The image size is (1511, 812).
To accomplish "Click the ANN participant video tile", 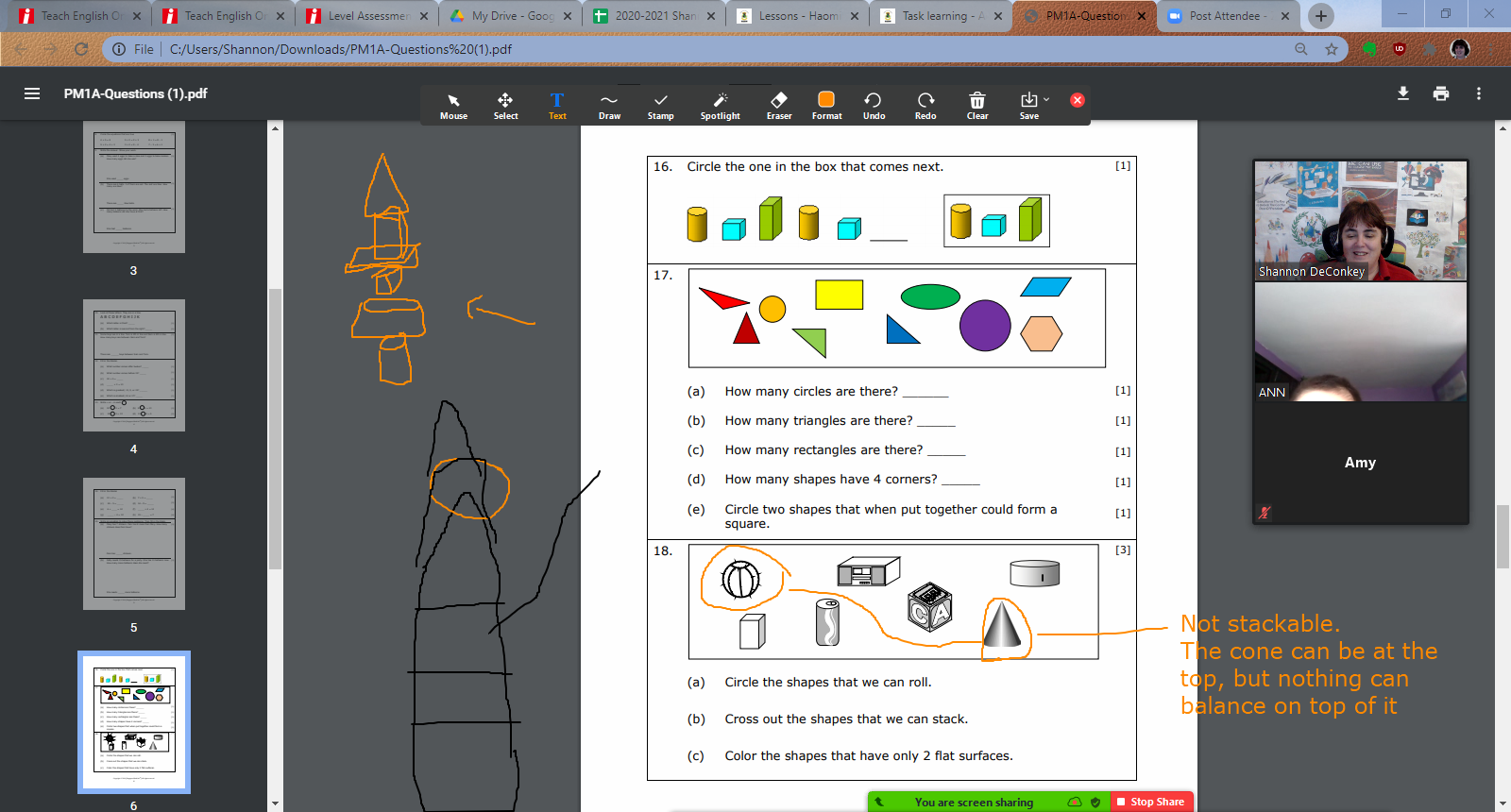I will 1361,341.
